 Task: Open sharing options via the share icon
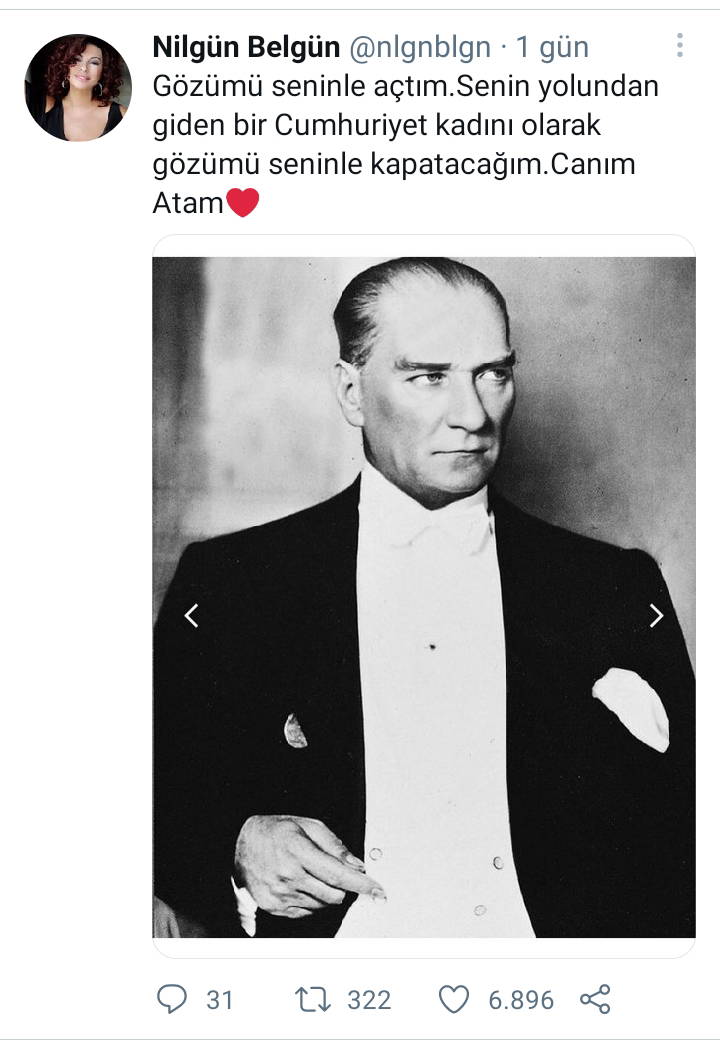[597, 996]
